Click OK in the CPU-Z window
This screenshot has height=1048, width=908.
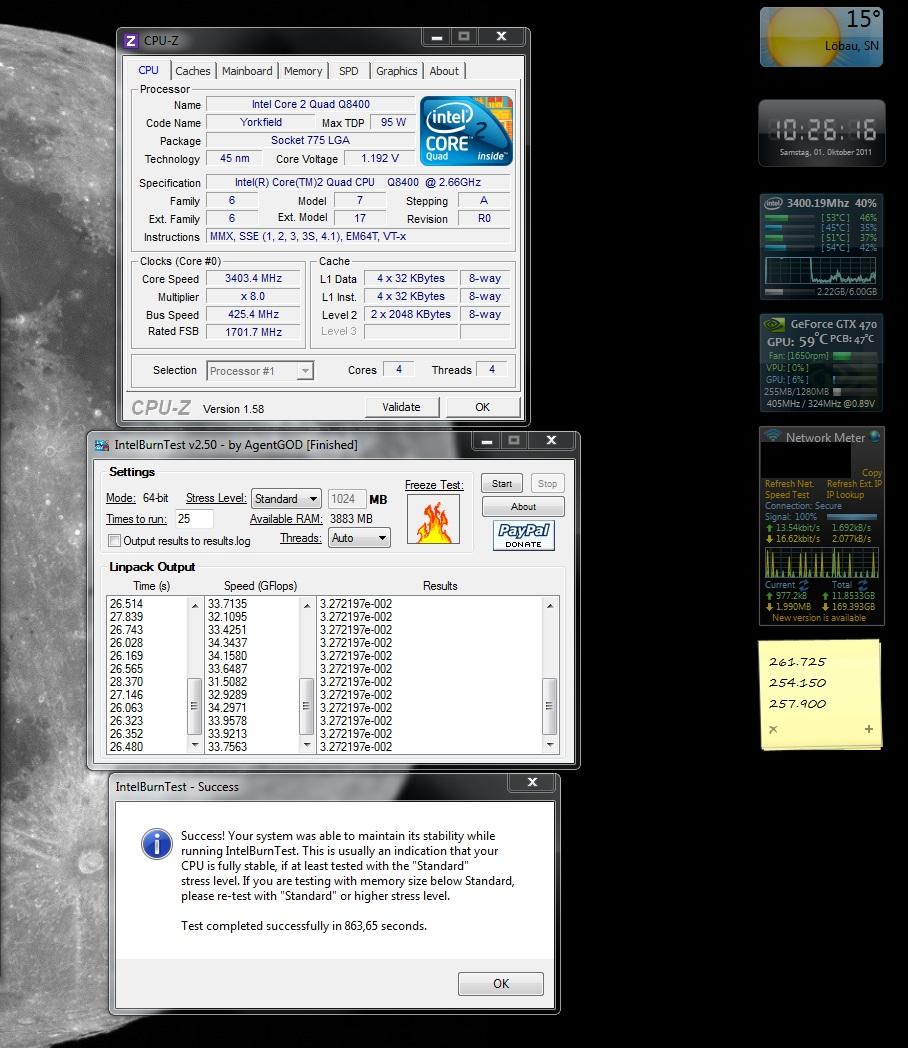point(482,407)
